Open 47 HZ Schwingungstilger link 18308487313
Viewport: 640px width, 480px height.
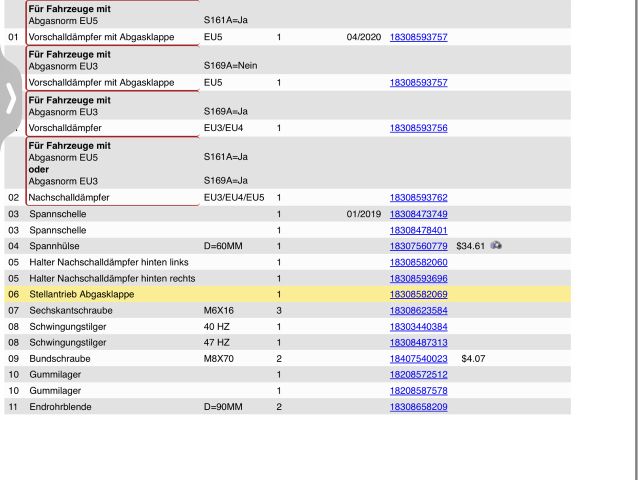point(418,342)
